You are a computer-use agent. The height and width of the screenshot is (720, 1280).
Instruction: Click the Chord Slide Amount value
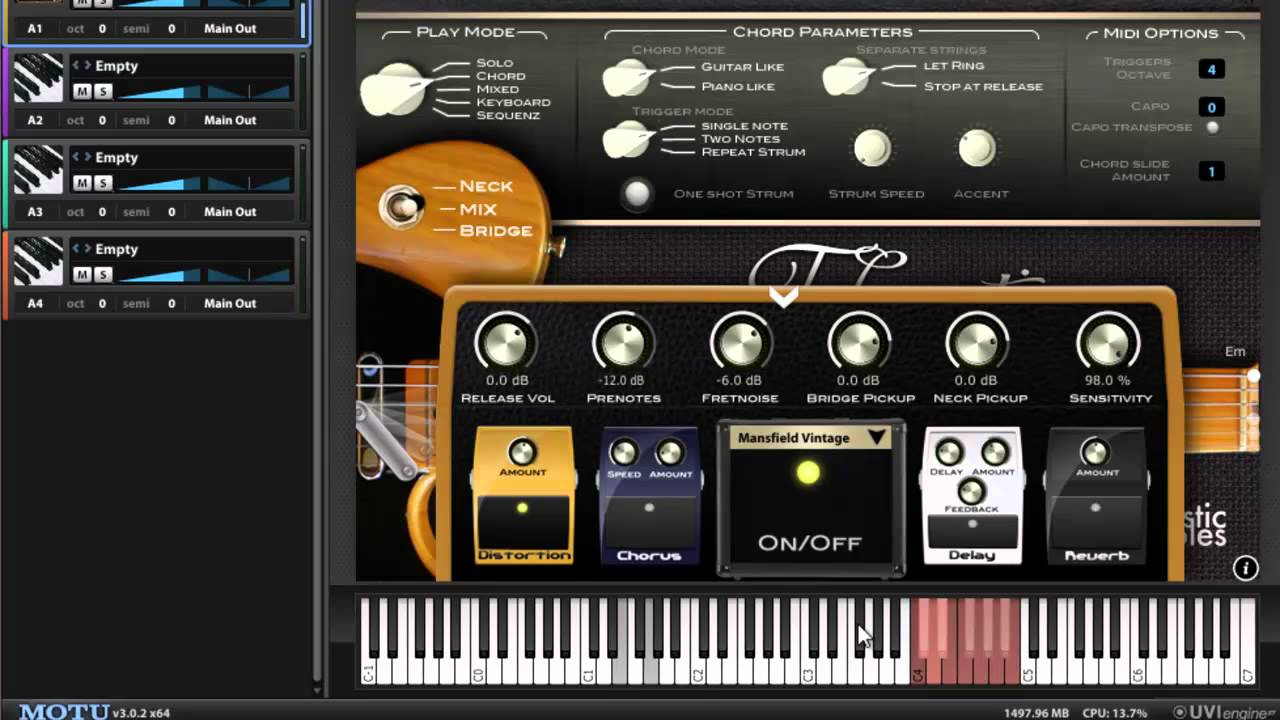tap(1211, 171)
